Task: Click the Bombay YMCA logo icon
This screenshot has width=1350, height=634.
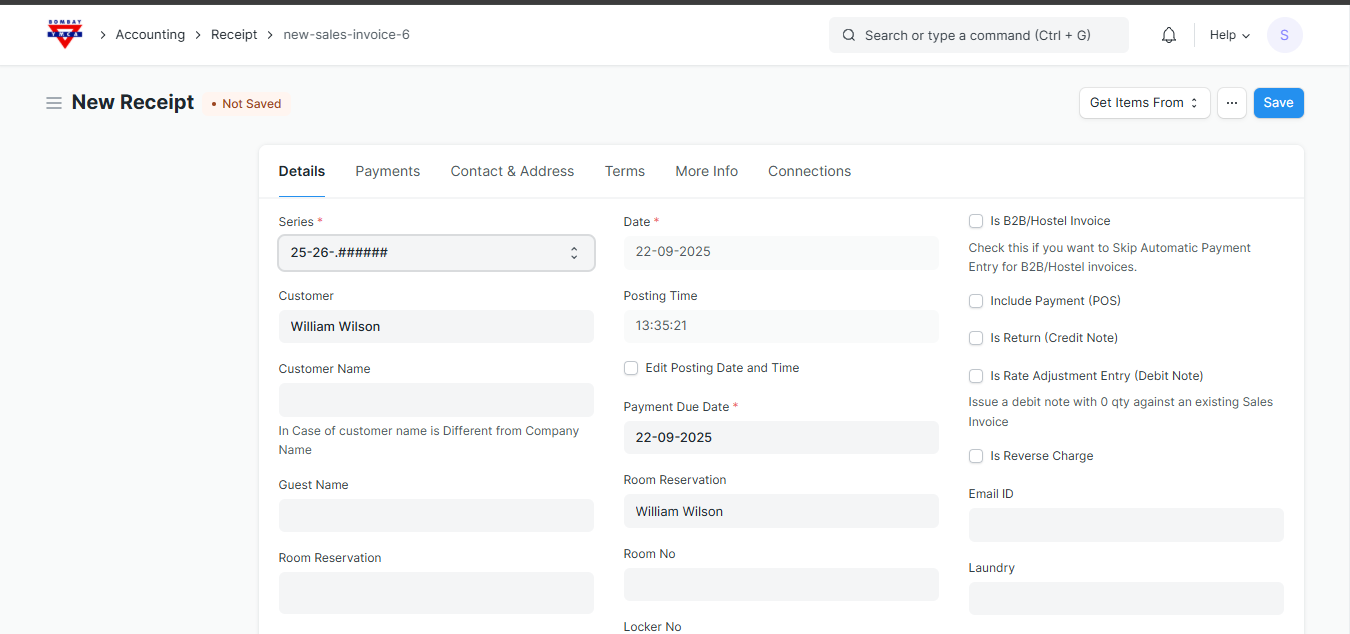Action: (65, 34)
